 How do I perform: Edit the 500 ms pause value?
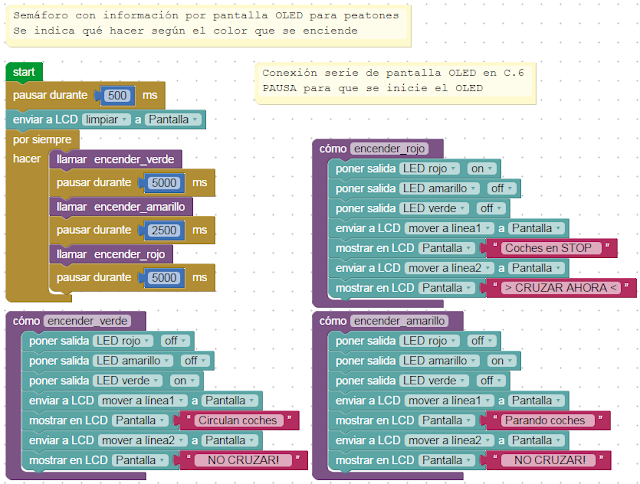click(x=117, y=95)
